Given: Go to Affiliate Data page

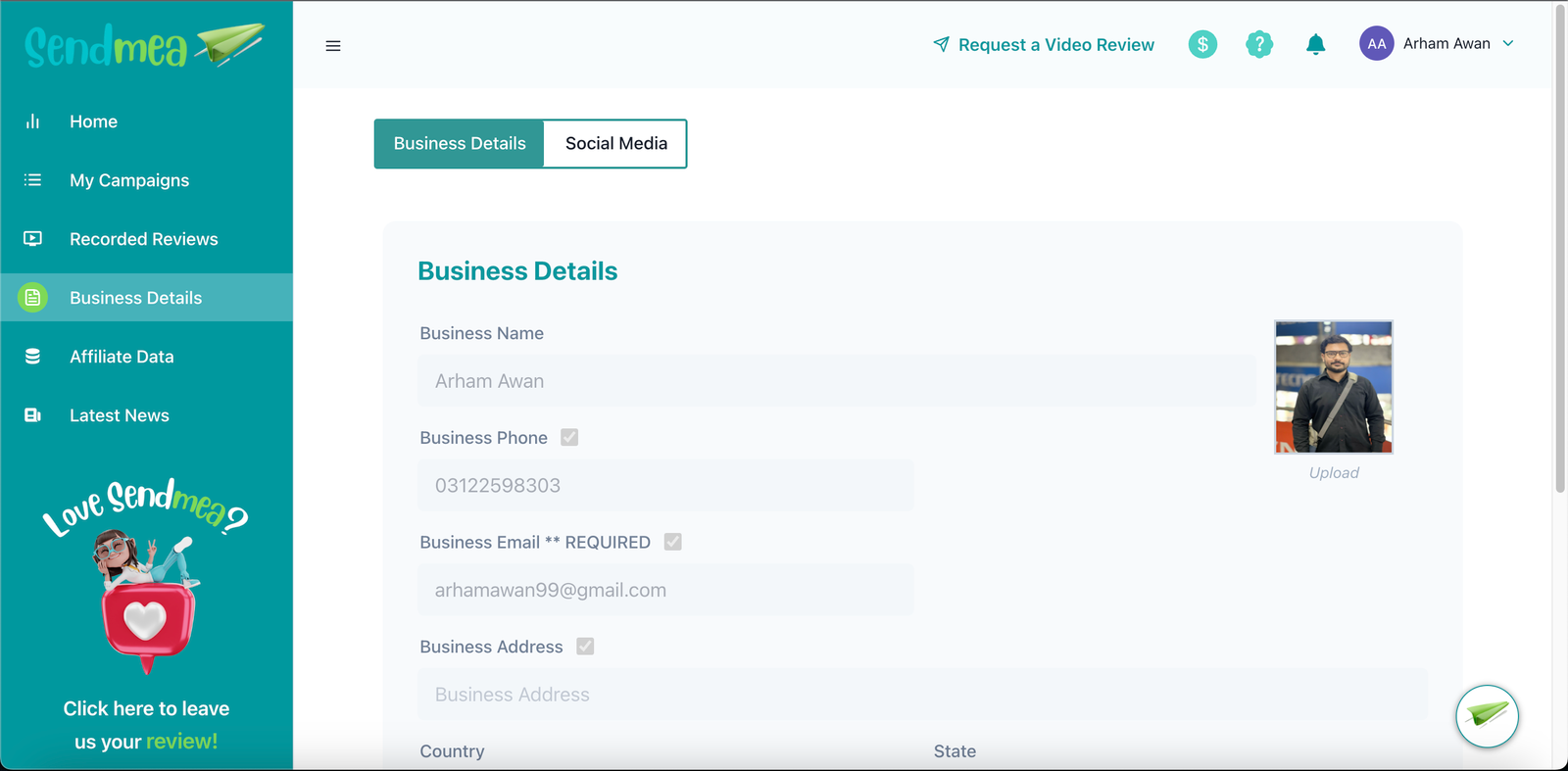Looking at the screenshot, I should click(122, 357).
